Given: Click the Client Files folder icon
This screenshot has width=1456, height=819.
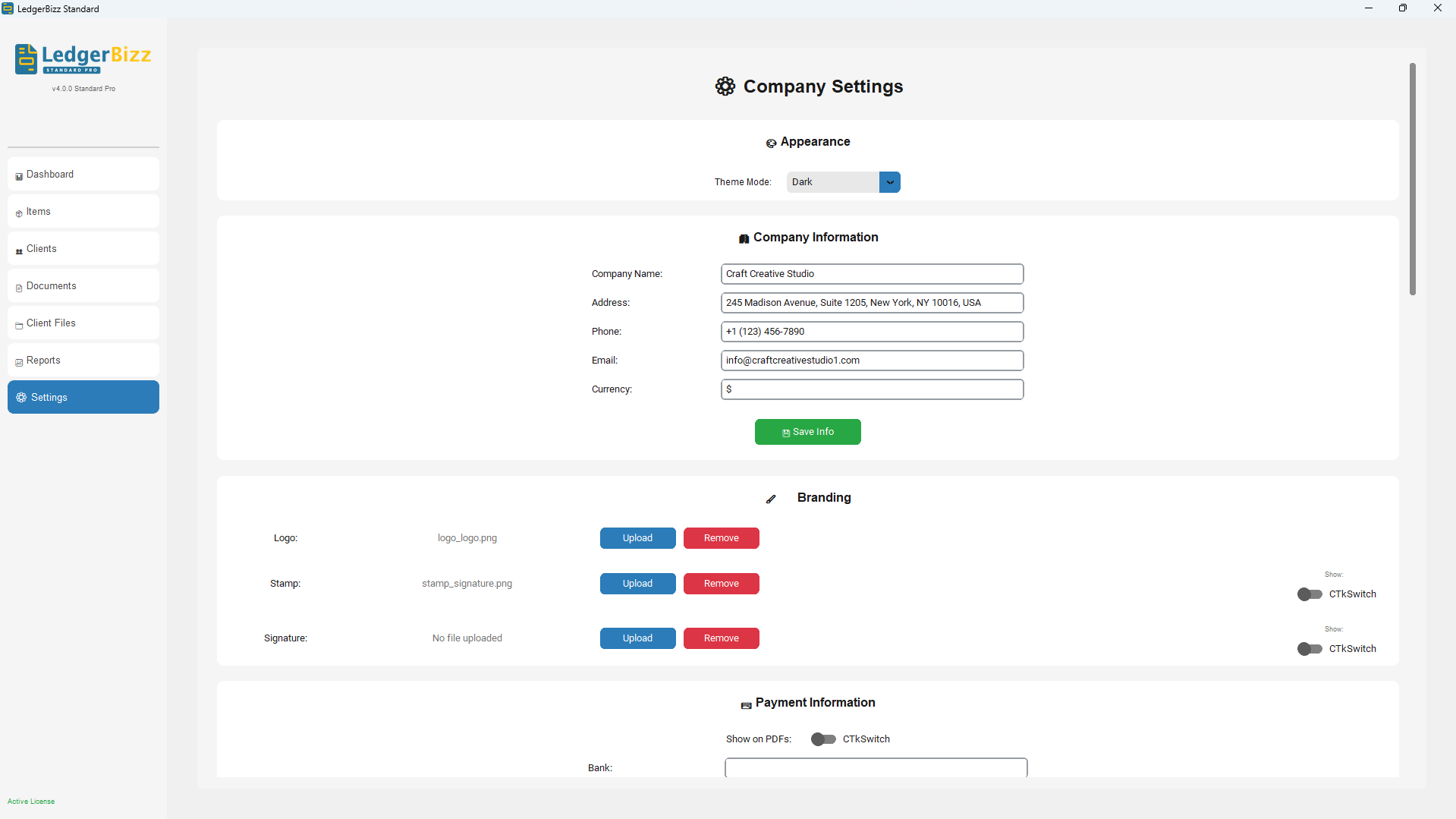Looking at the screenshot, I should point(19,325).
